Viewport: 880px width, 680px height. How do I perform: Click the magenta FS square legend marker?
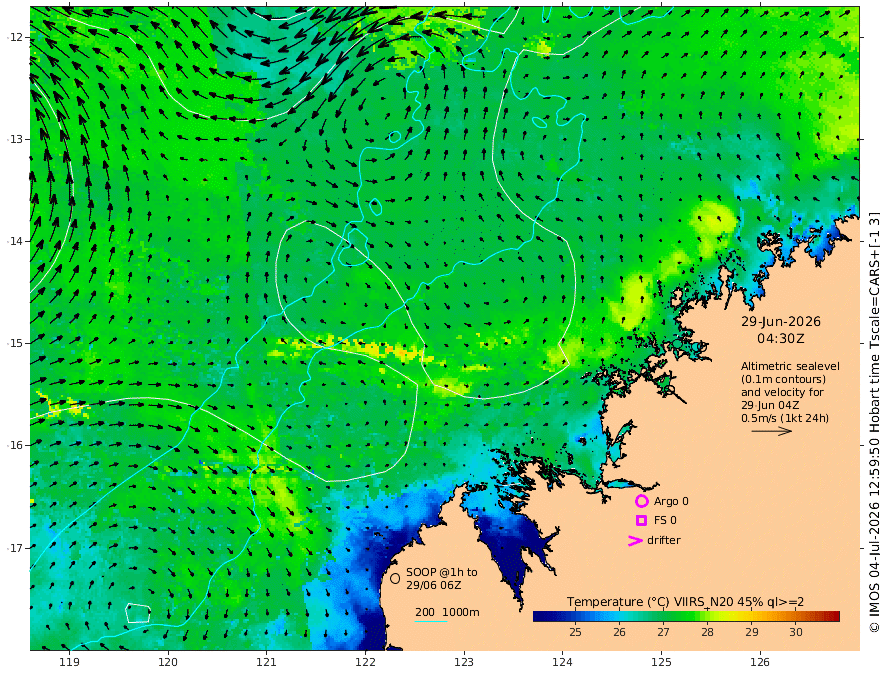pos(641,521)
